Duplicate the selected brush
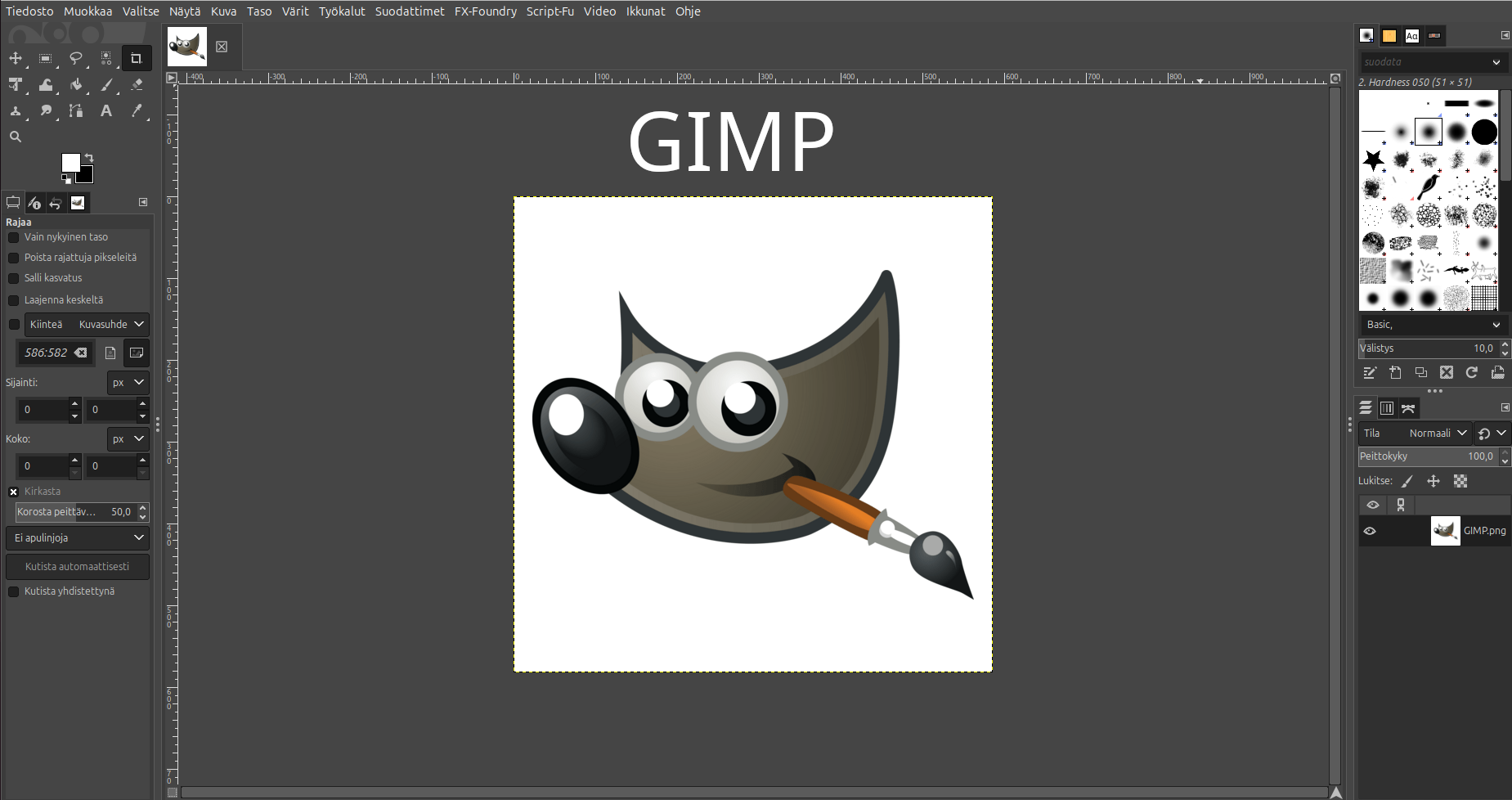The height and width of the screenshot is (800, 1512). [1421, 372]
